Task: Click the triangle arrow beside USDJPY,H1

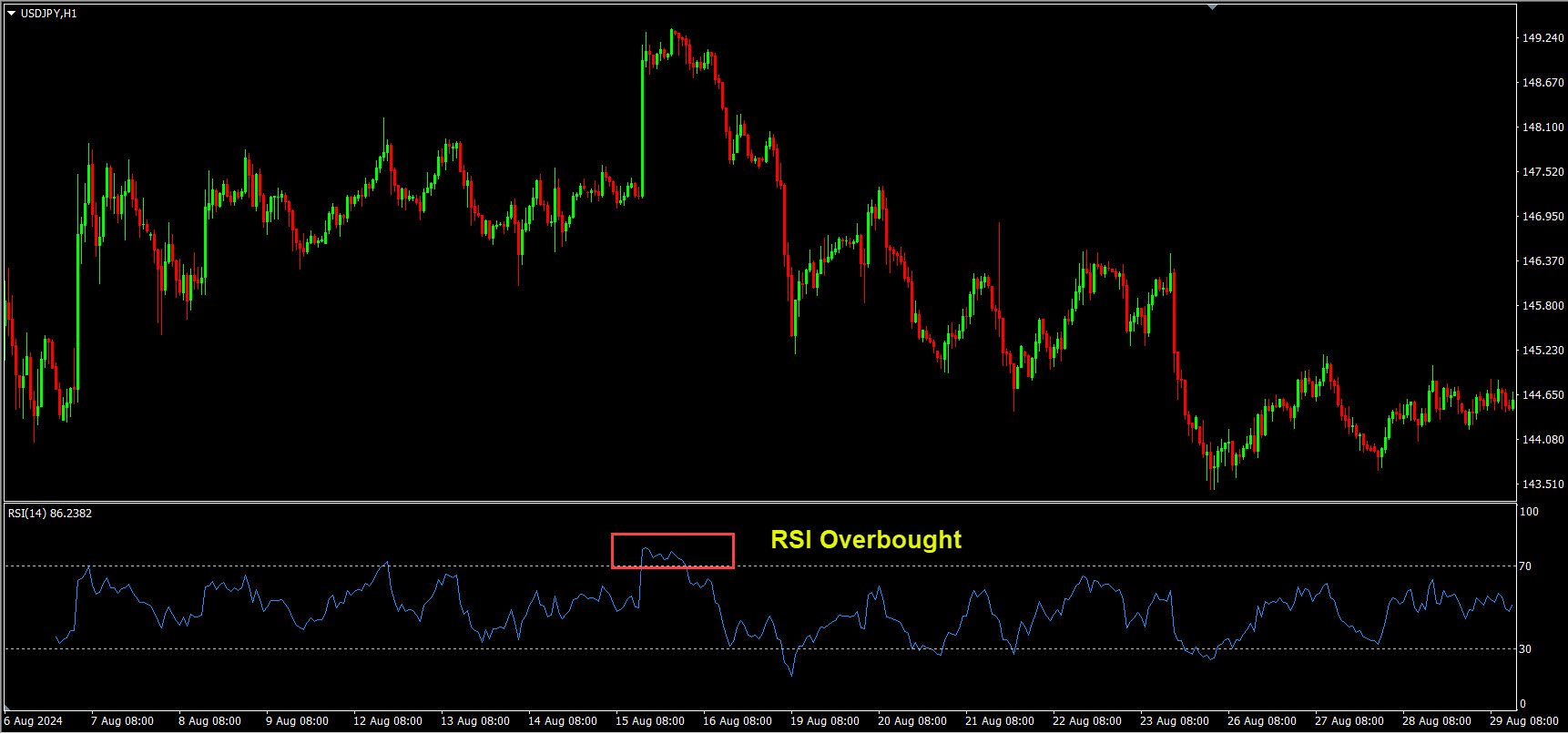Action: click(12, 14)
